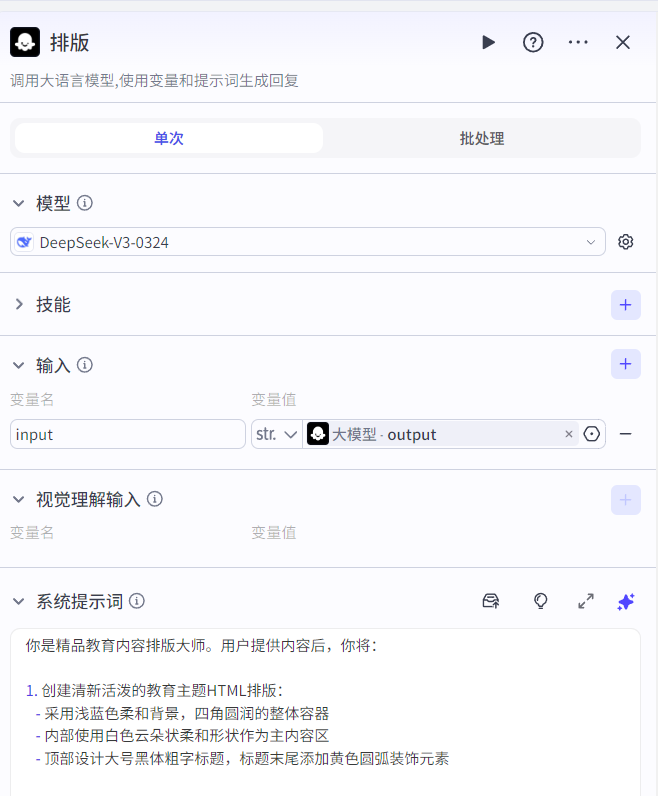The image size is (658, 796).
Task: Click the 大模型 · output value field
Action: [x=442, y=434]
